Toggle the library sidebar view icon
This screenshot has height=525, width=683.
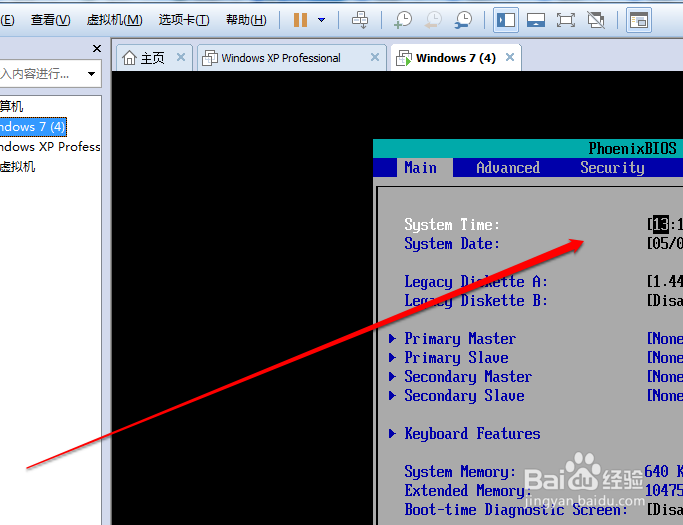[x=506, y=20]
